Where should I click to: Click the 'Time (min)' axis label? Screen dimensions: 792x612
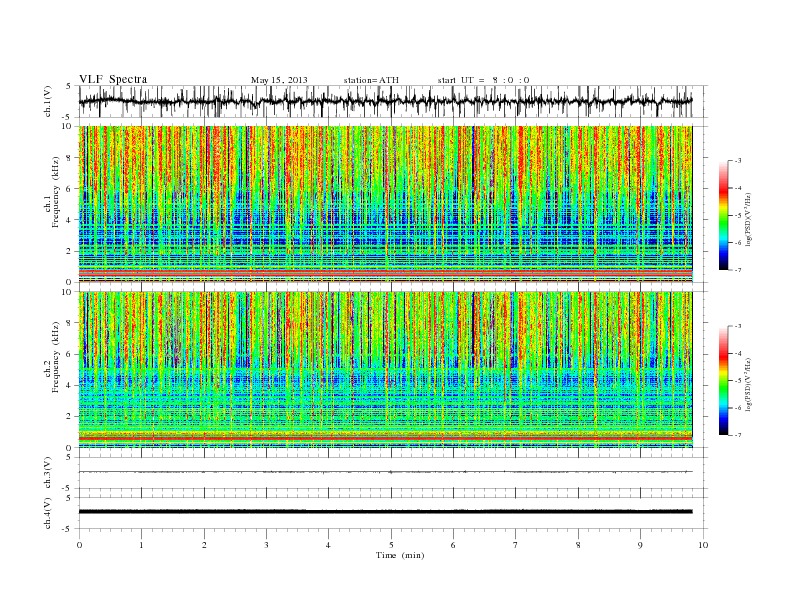tap(400, 555)
